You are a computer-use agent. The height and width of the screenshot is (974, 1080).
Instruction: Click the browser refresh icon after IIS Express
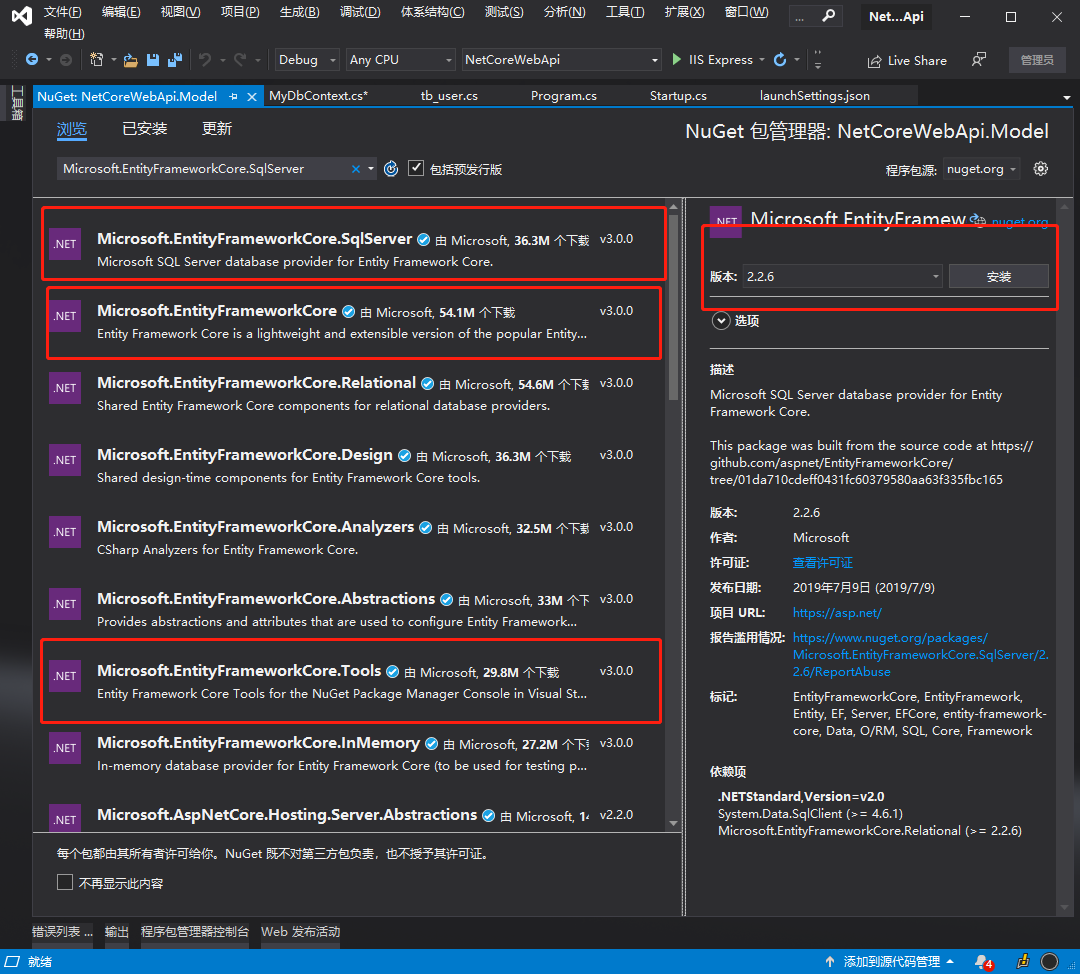(780, 60)
